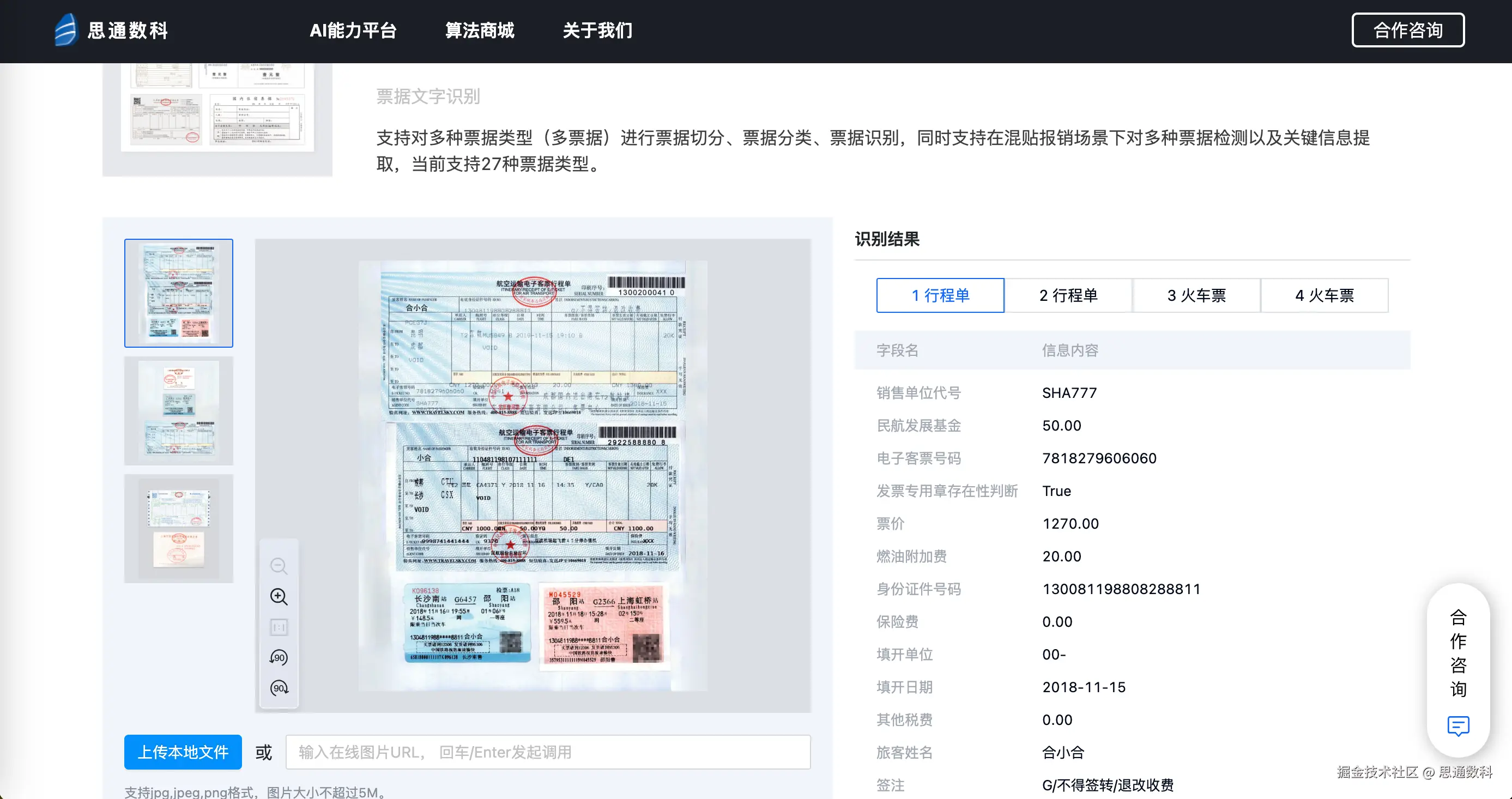Select the second sample ticket thumbnail
Image resolution: width=1512 pixels, height=799 pixels.
pyautogui.click(x=178, y=410)
